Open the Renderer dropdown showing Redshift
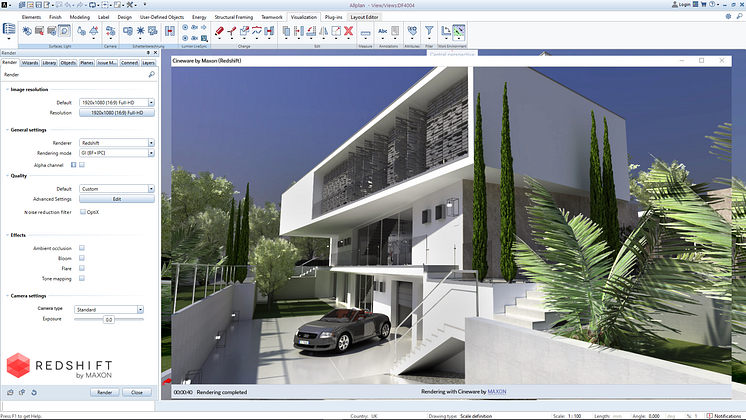The width and height of the screenshot is (746, 420). pyautogui.click(x=117, y=143)
